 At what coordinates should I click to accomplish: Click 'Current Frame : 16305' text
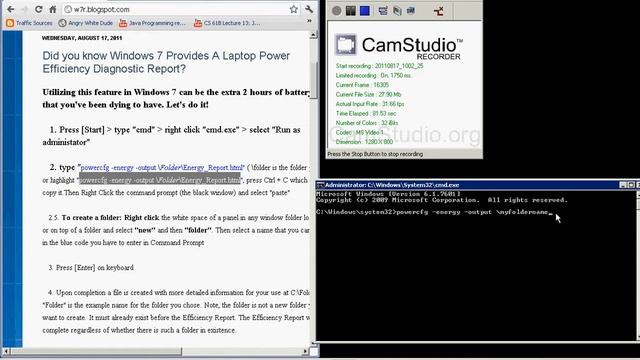coord(362,85)
